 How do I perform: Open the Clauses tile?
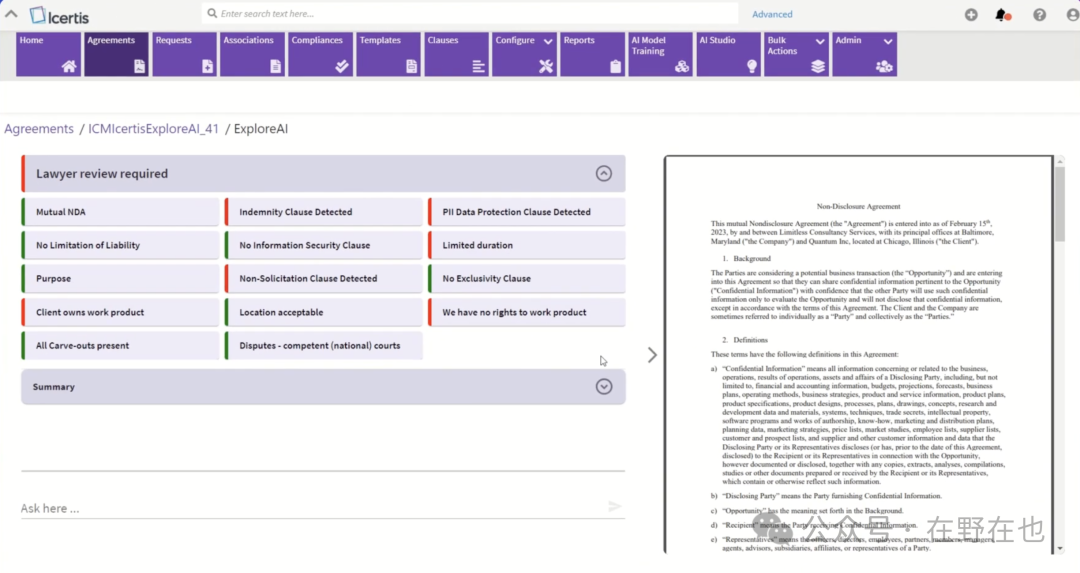tap(456, 54)
